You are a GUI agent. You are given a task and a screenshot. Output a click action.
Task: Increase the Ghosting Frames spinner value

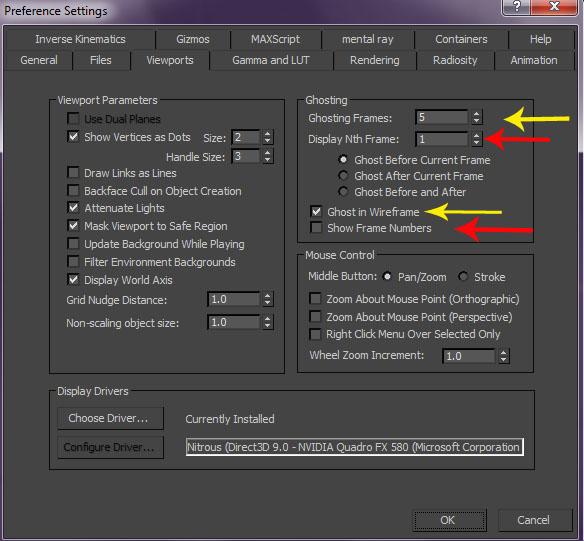(476, 114)
